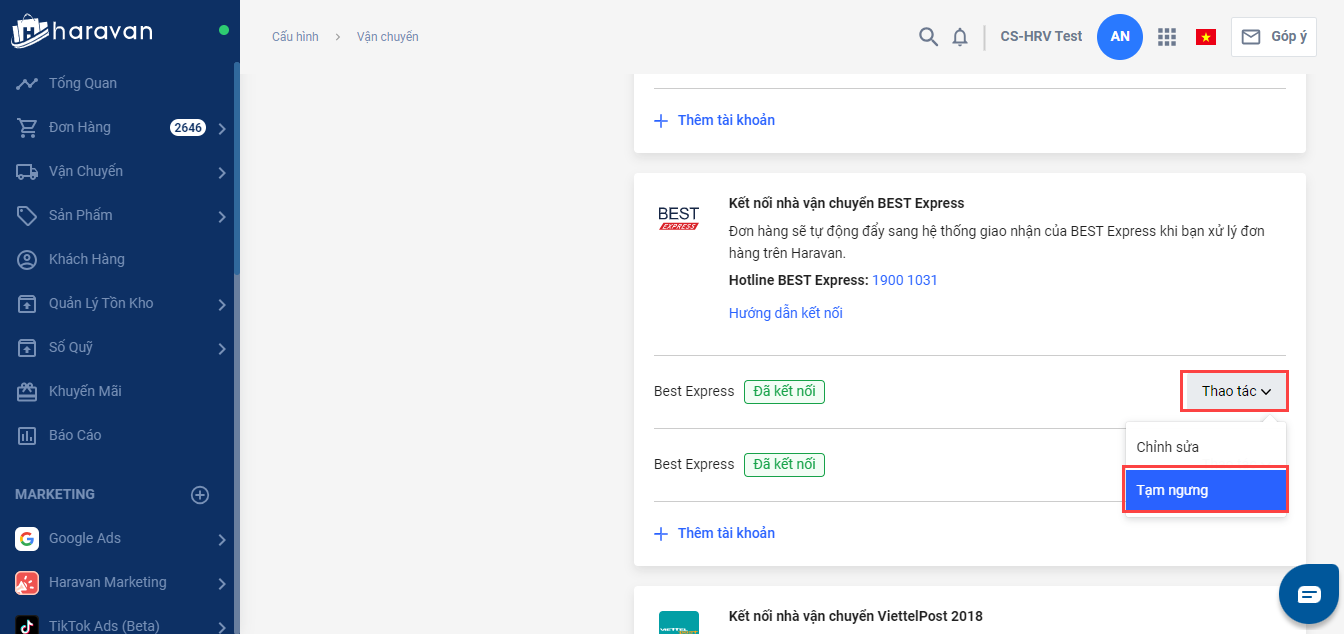Expand Sản Phẩm in the sidebar

pos(222,216)
